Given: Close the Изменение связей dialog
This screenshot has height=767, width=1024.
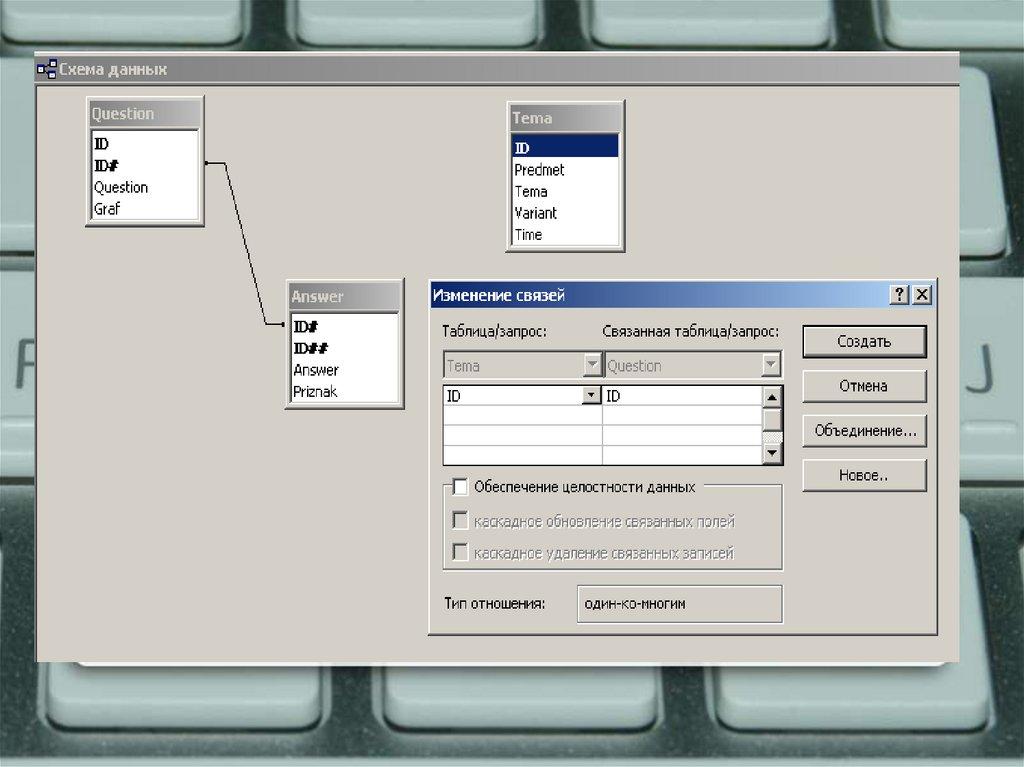Looking at the screenshot, I should (921, 295).
